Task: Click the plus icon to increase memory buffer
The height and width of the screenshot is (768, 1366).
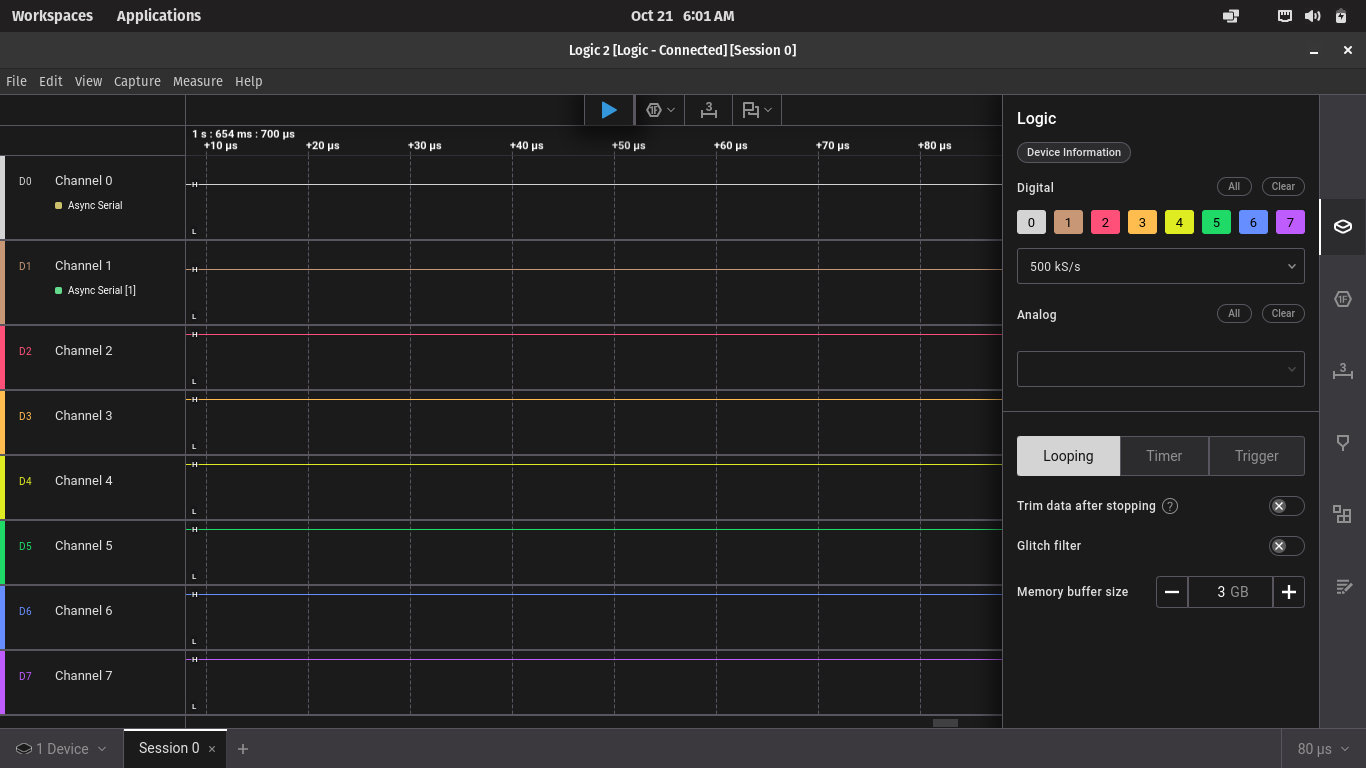Action: (1288, 592)
